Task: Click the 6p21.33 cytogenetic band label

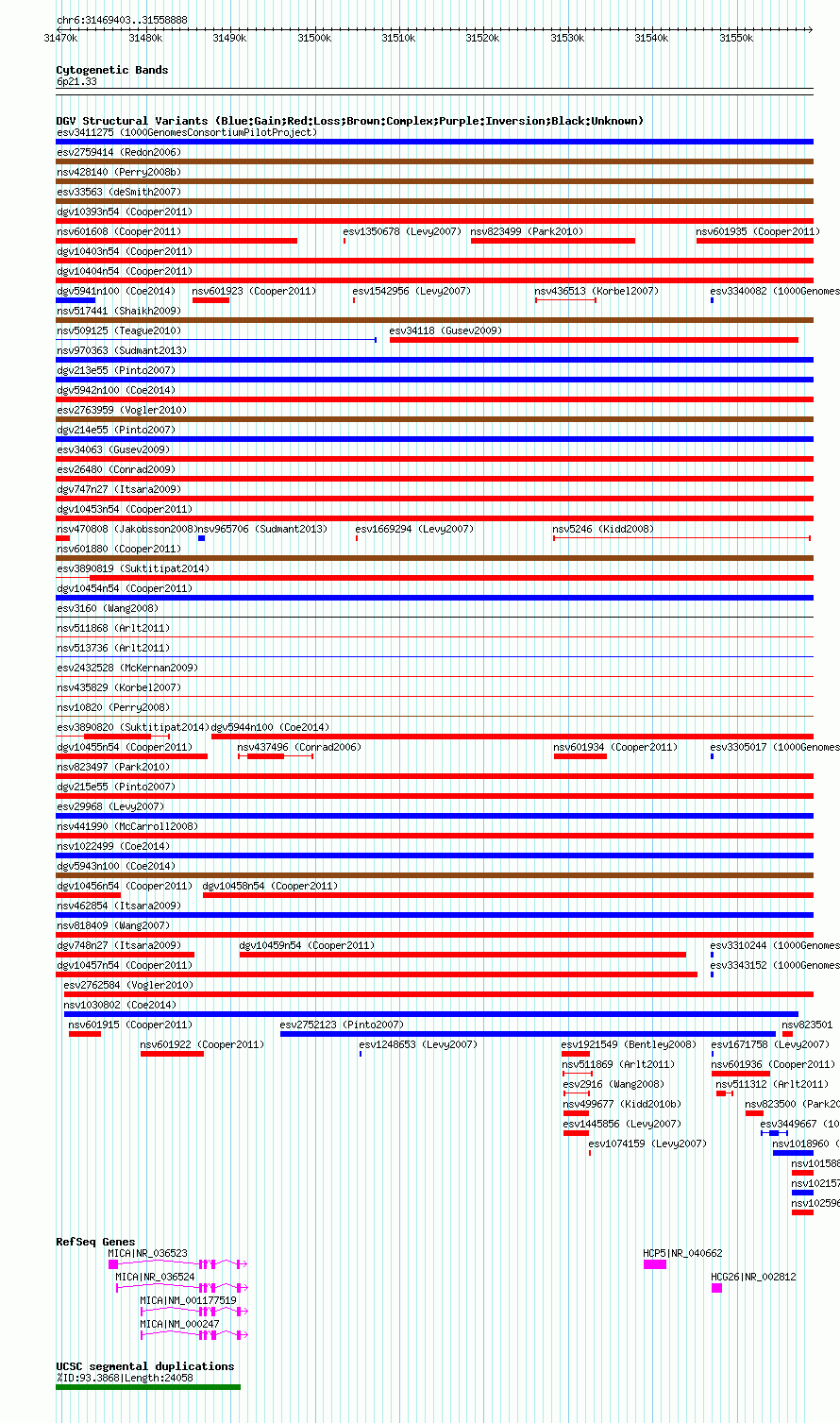Action: point(76,82)
